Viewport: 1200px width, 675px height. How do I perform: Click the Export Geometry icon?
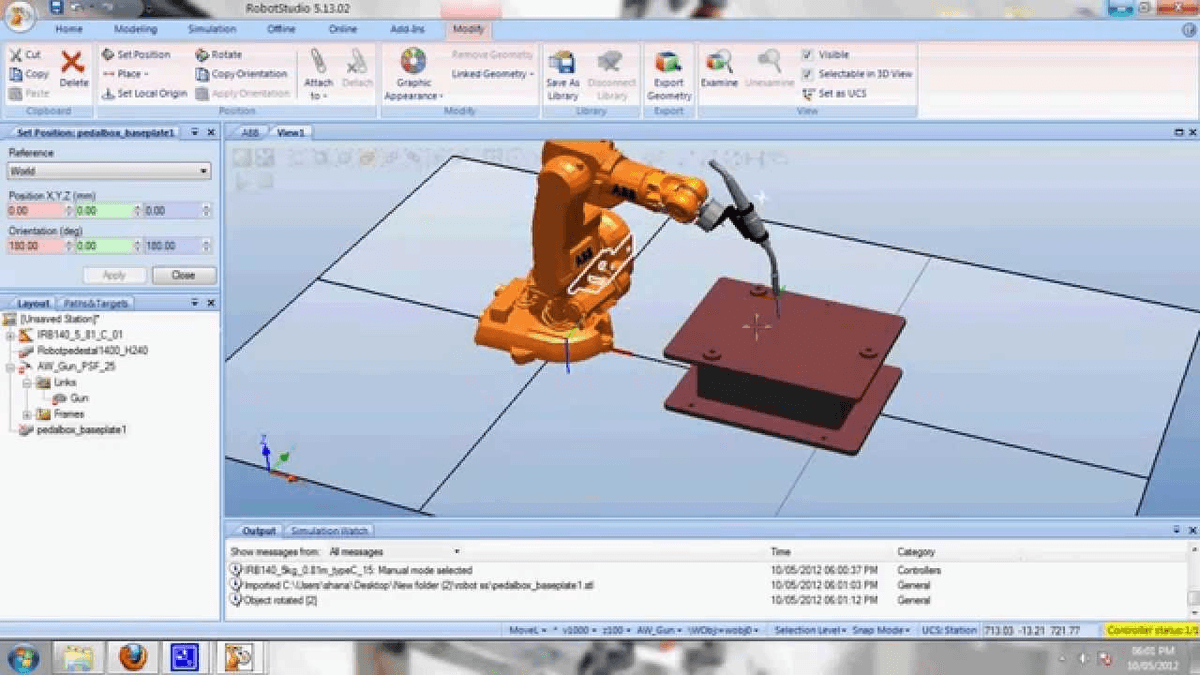pyautogui.click(x=668, y=62)
